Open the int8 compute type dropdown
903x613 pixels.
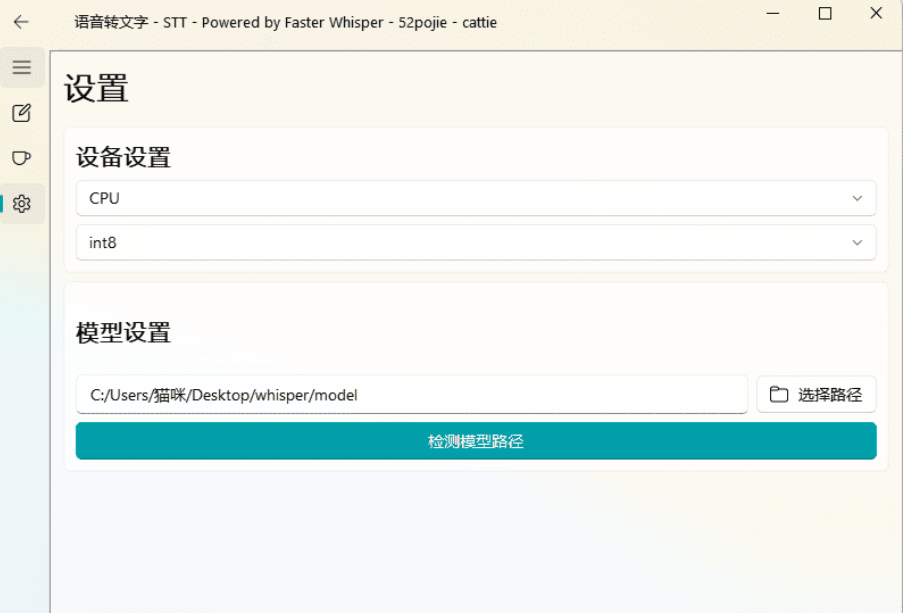pos(476,243)
